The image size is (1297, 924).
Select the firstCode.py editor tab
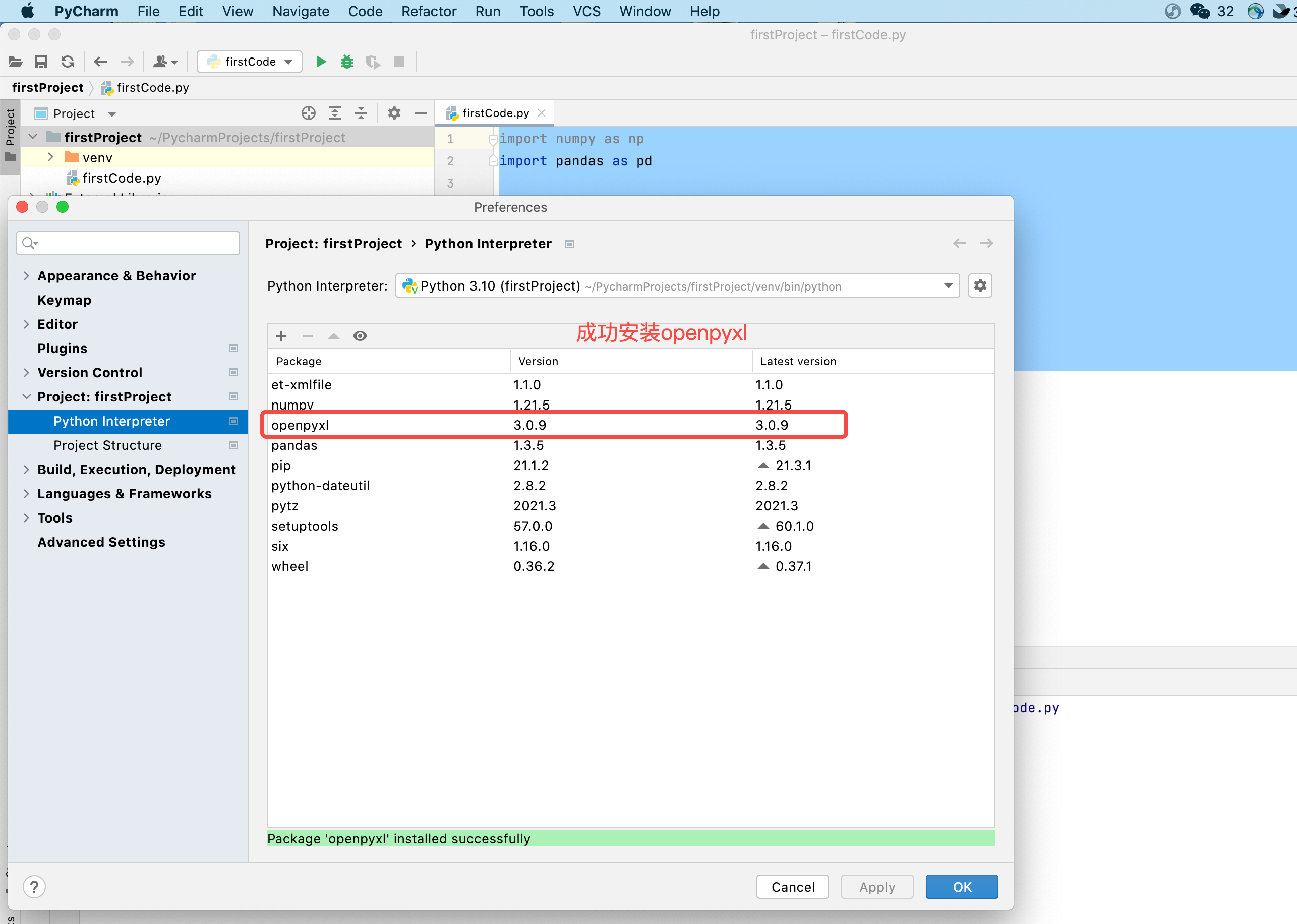tap(494, 112)
